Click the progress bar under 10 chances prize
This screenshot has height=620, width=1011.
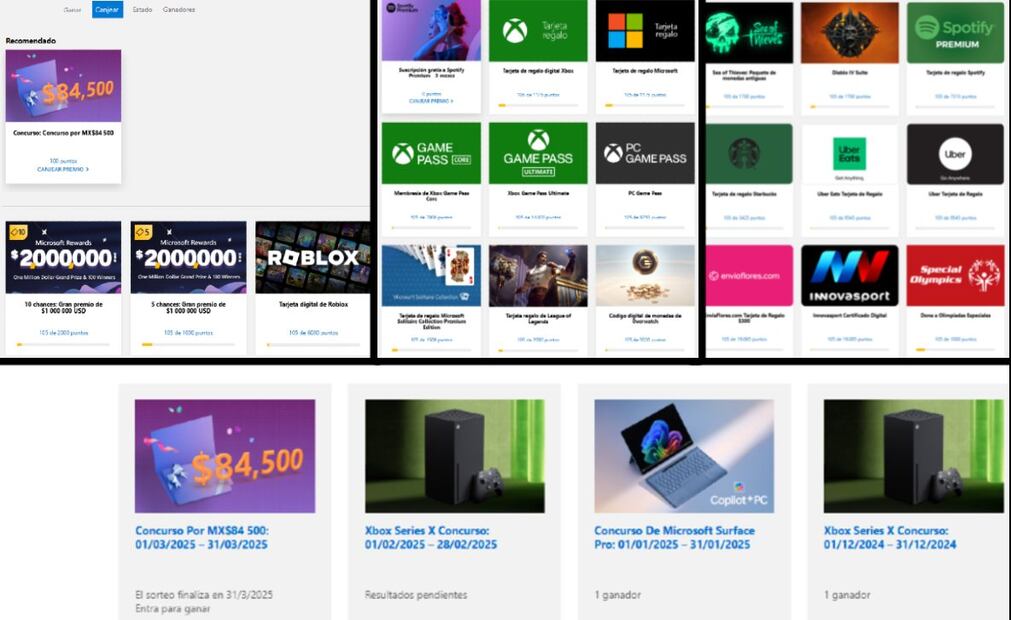(63, 344)
